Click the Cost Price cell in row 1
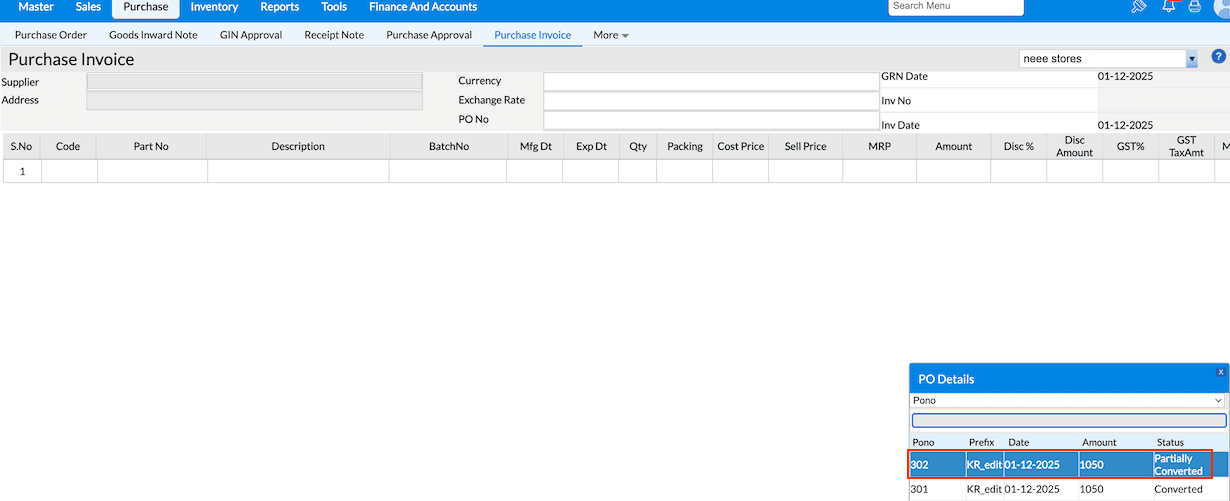 (741, 171)
